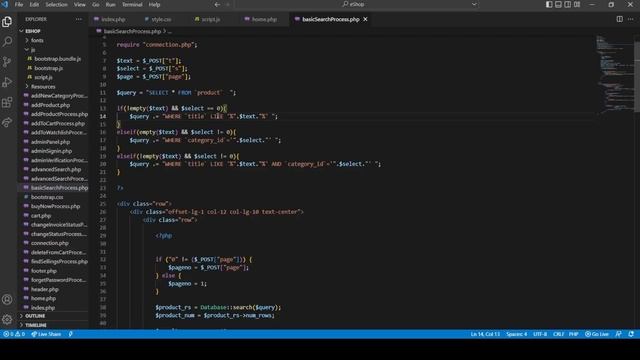Toggle the bottom panel layout button
The height and width of the screenshot is (360, 640).
tap(558, 4)
